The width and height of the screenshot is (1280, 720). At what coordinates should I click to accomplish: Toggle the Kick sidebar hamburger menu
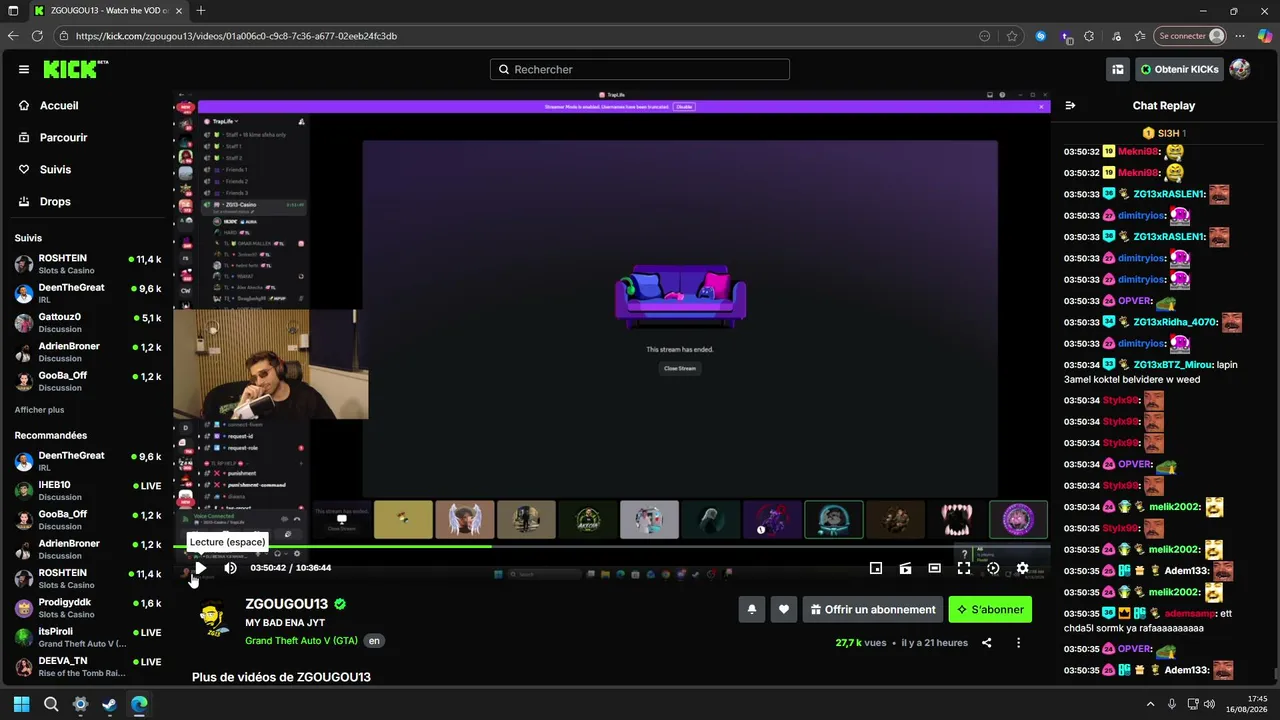coord(24,69)
